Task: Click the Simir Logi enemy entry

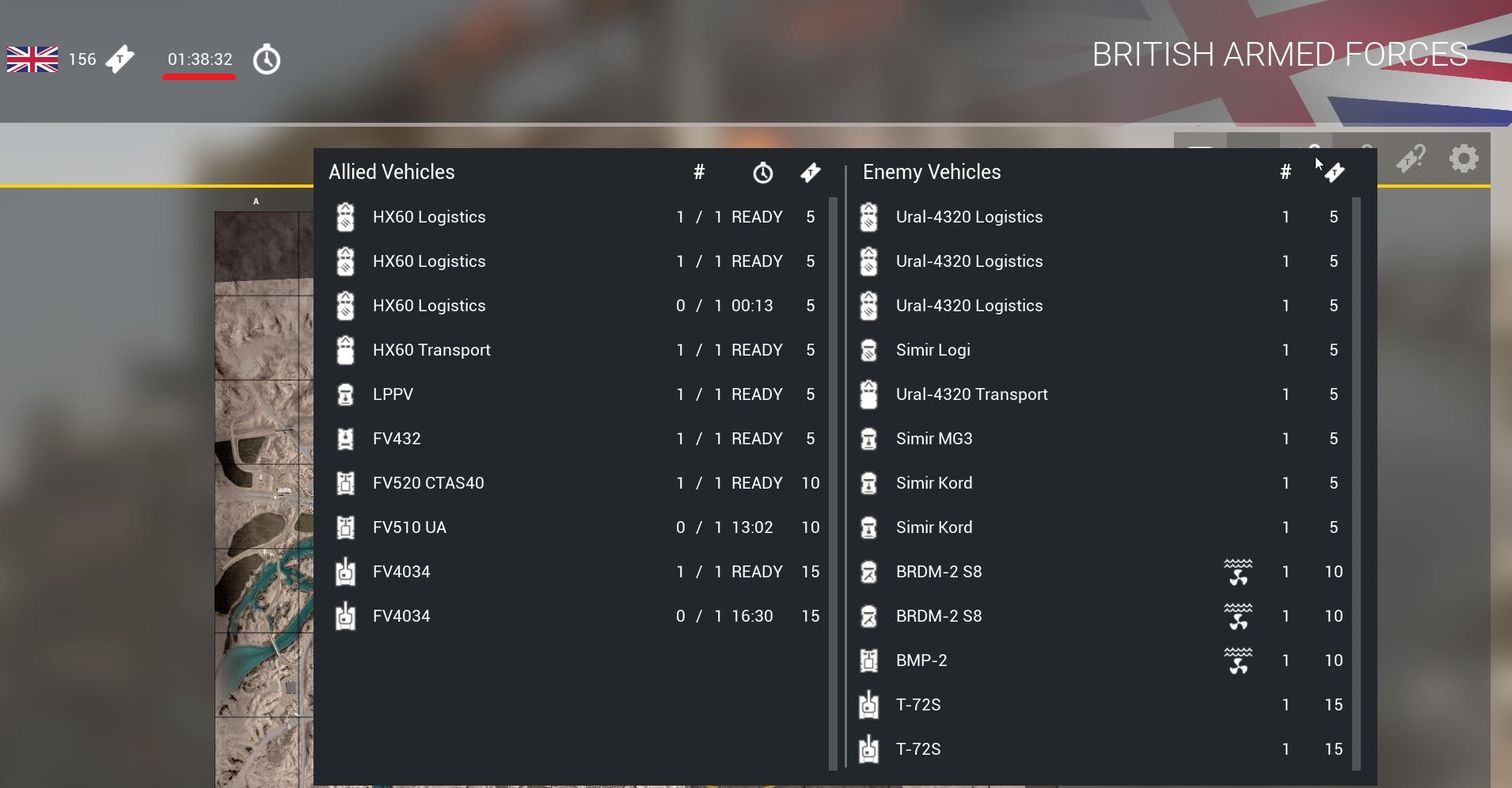Action: 933,350
